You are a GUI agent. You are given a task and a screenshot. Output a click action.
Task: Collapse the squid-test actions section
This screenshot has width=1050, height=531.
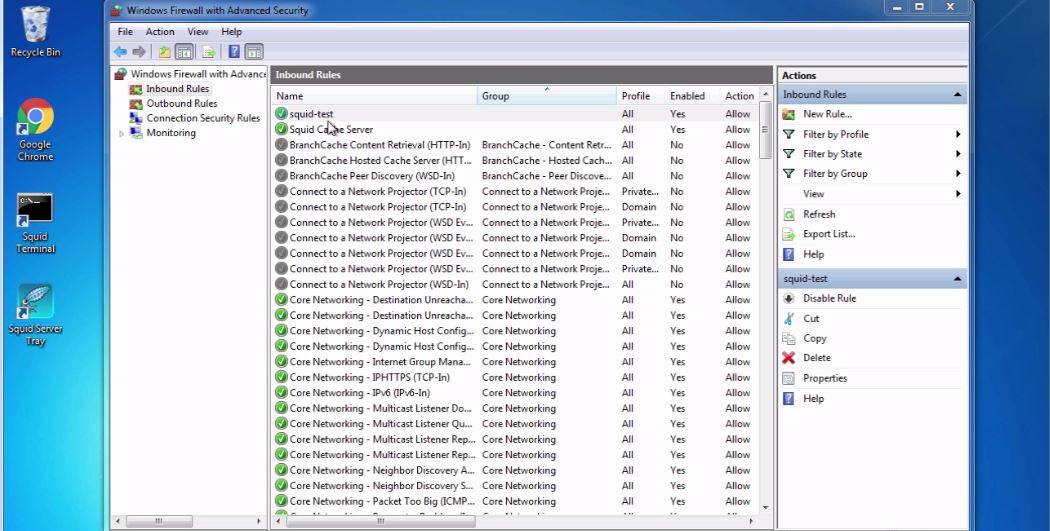(957, 279)
